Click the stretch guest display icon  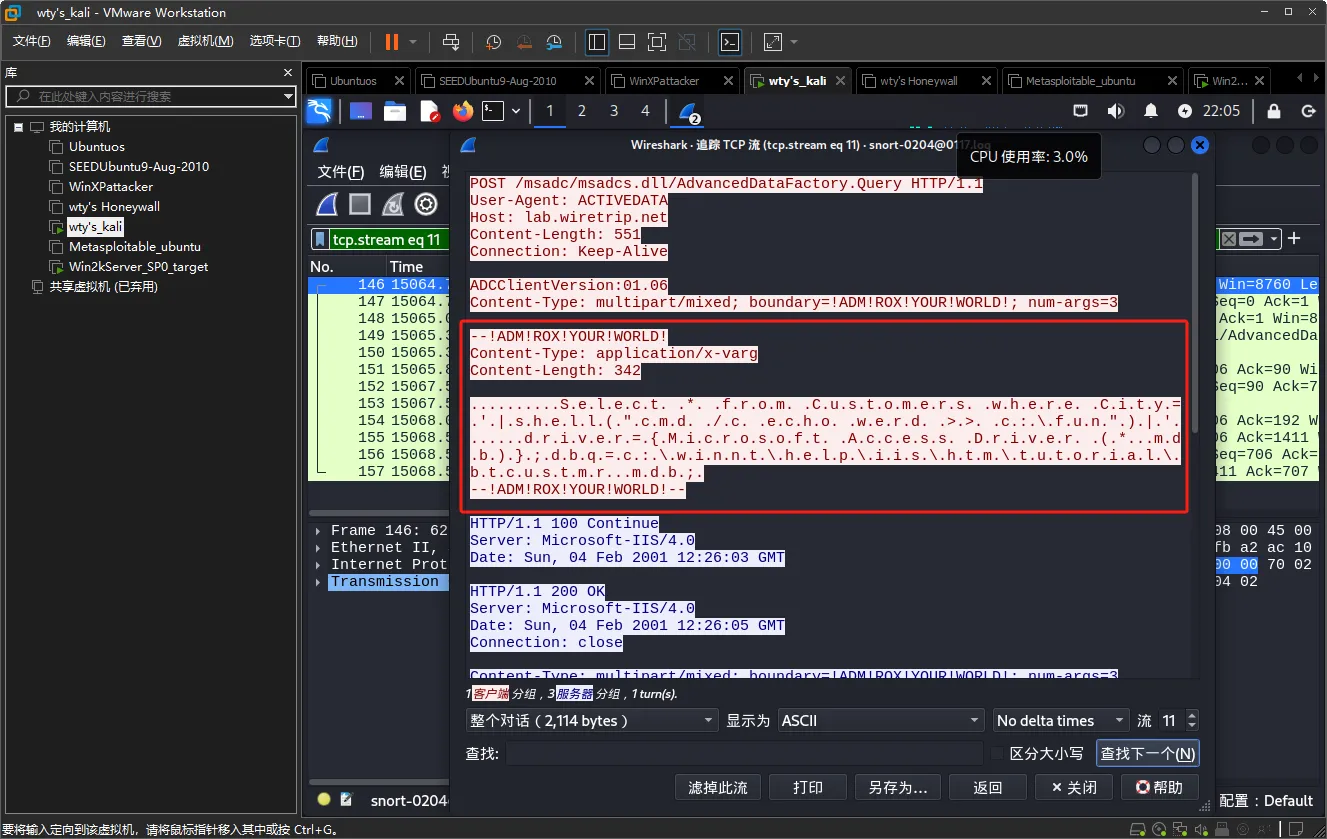pyautogui.click(x=773, y=42)
